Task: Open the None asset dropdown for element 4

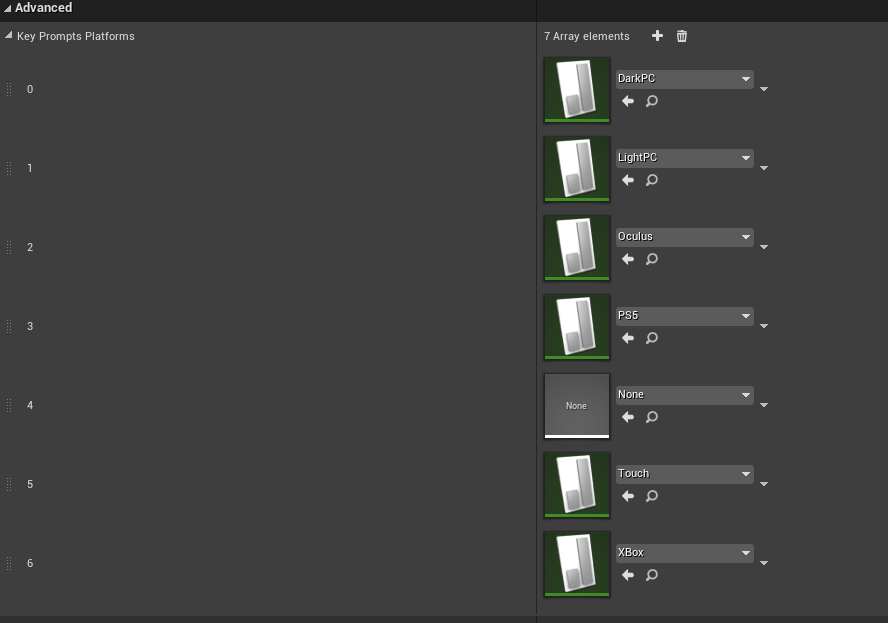Action: pyautogui.click(x=685, y=395)
